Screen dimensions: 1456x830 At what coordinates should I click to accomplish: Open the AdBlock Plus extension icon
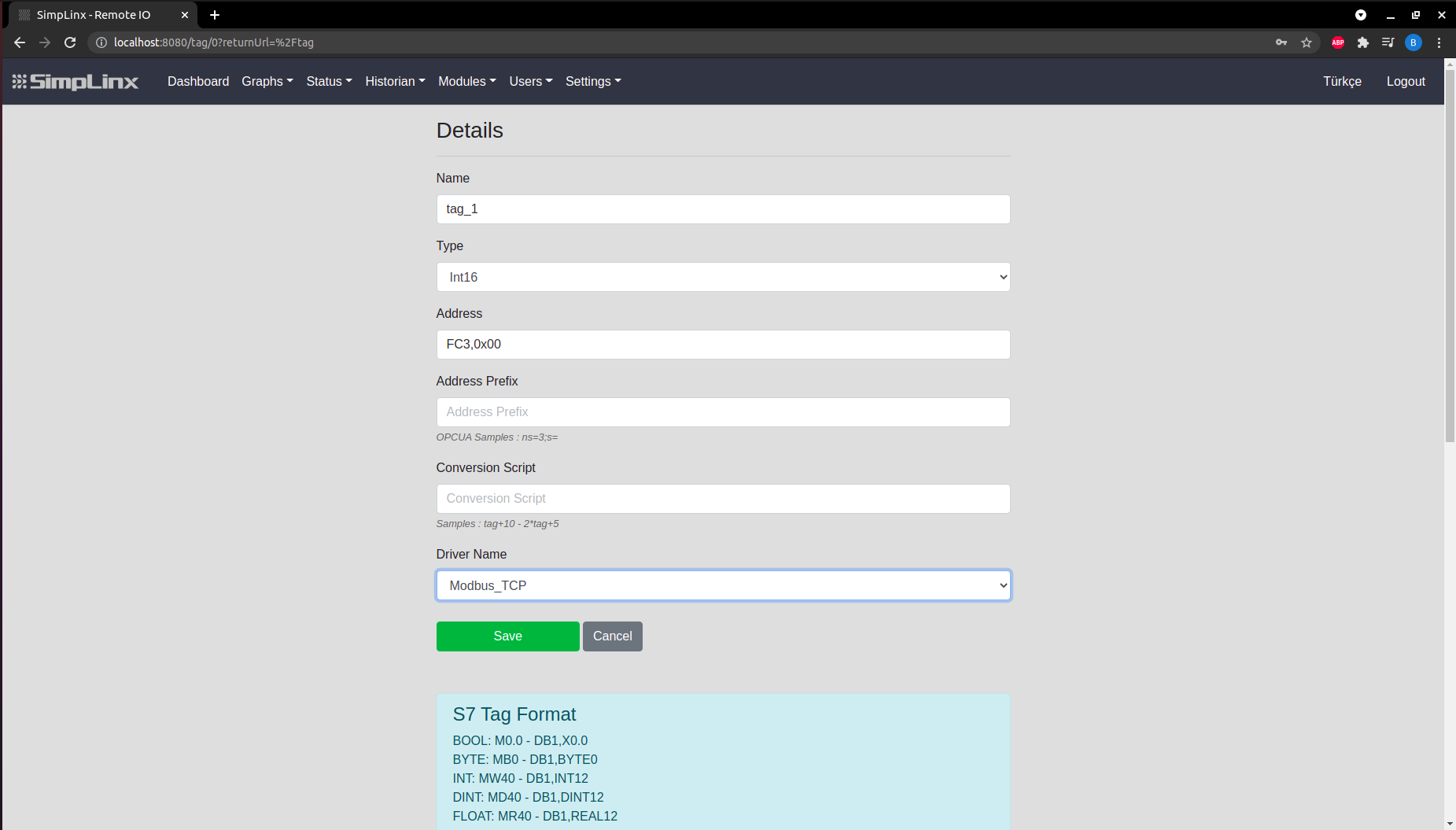coord(1337,42)
